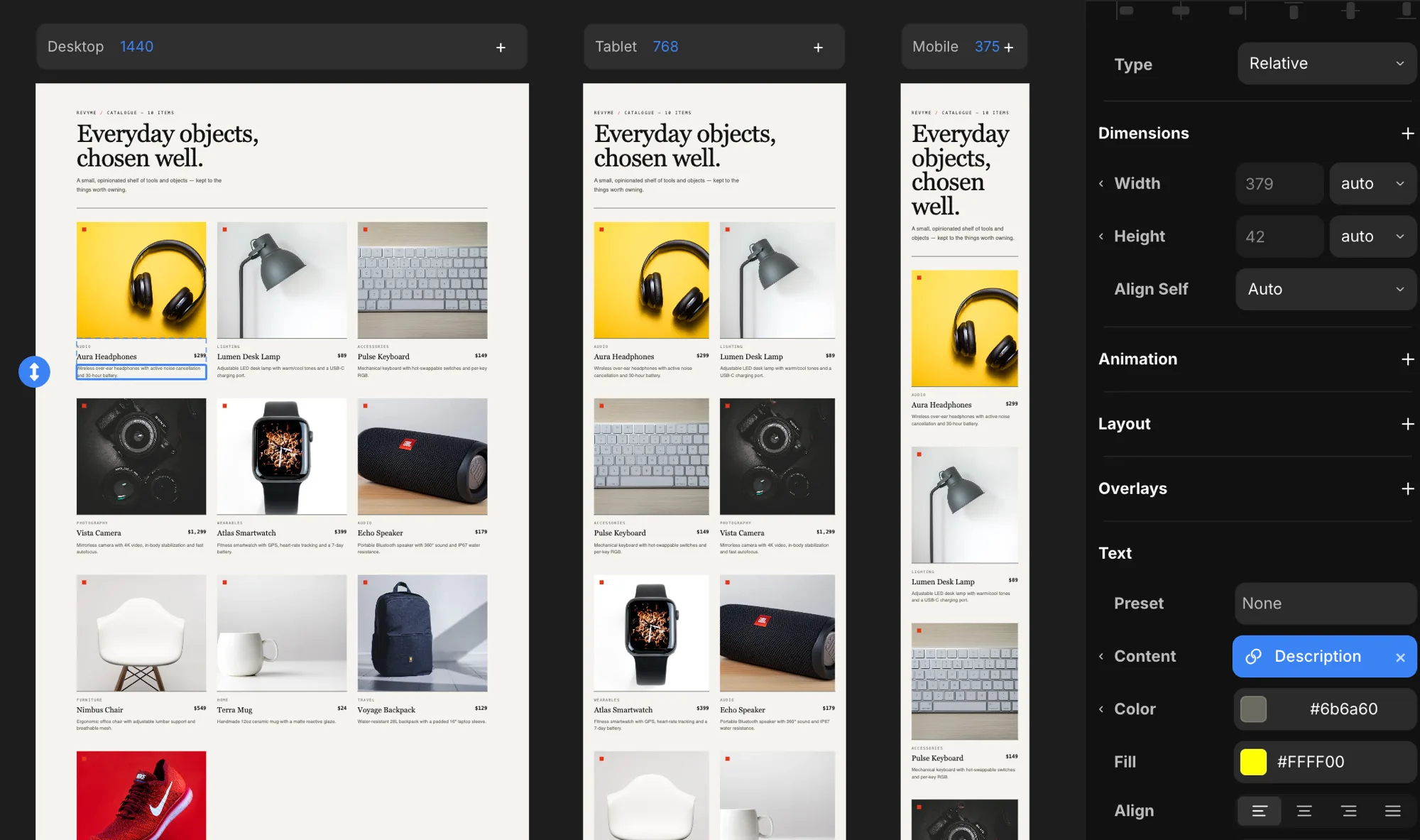This screenshot has width=1420, height=840.
Task: Select Voyage Backpack image in Desktop frame
Action: [x=422, y=633]
